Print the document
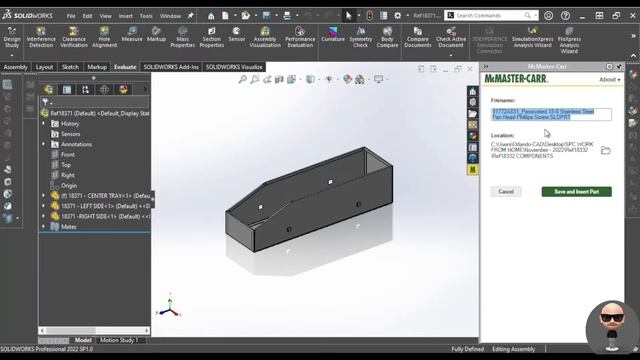The width and height of the screenshot is (640, 360). point(287,16)
